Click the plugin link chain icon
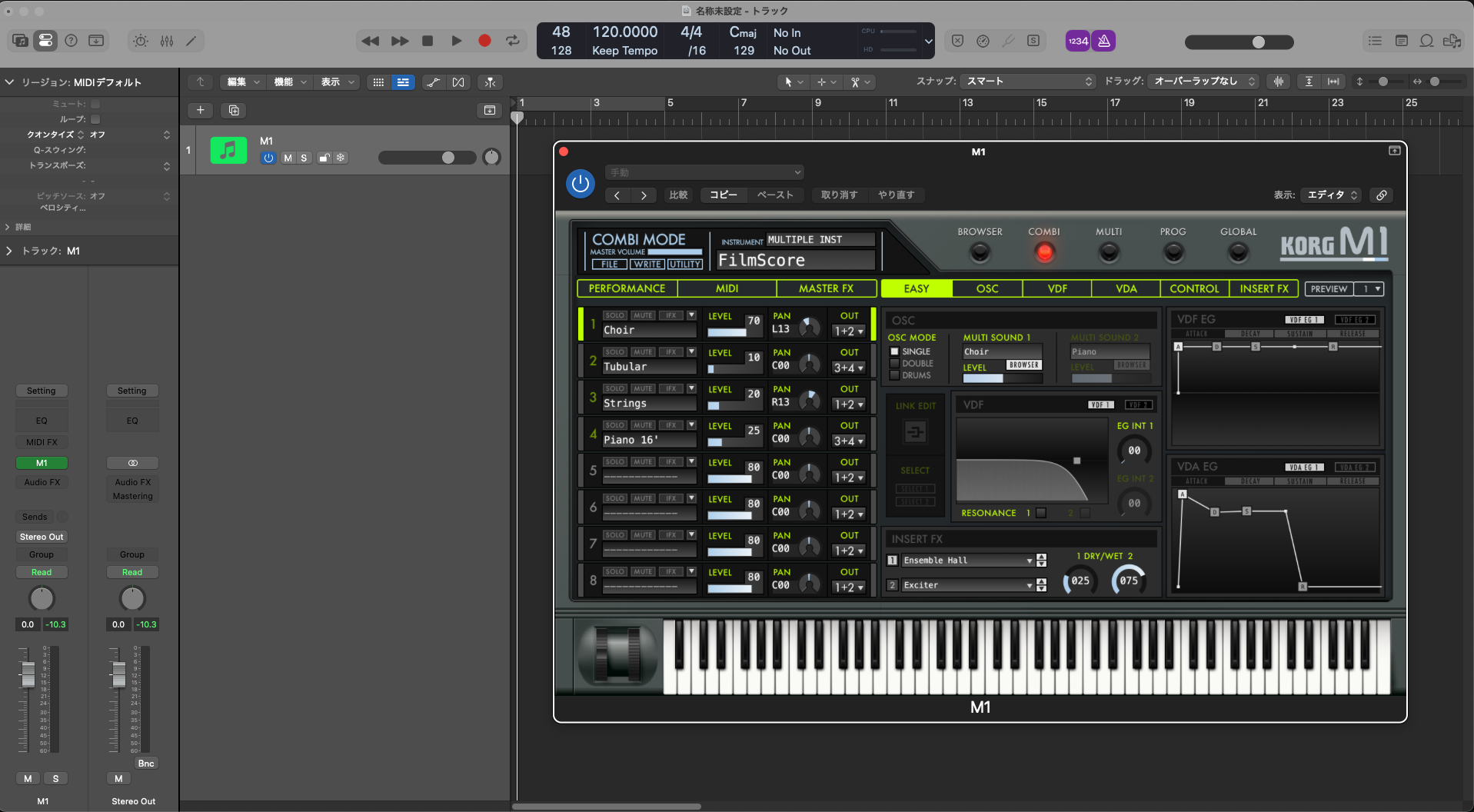This screenshot has width=1474, height=812. pos(1382,195)
